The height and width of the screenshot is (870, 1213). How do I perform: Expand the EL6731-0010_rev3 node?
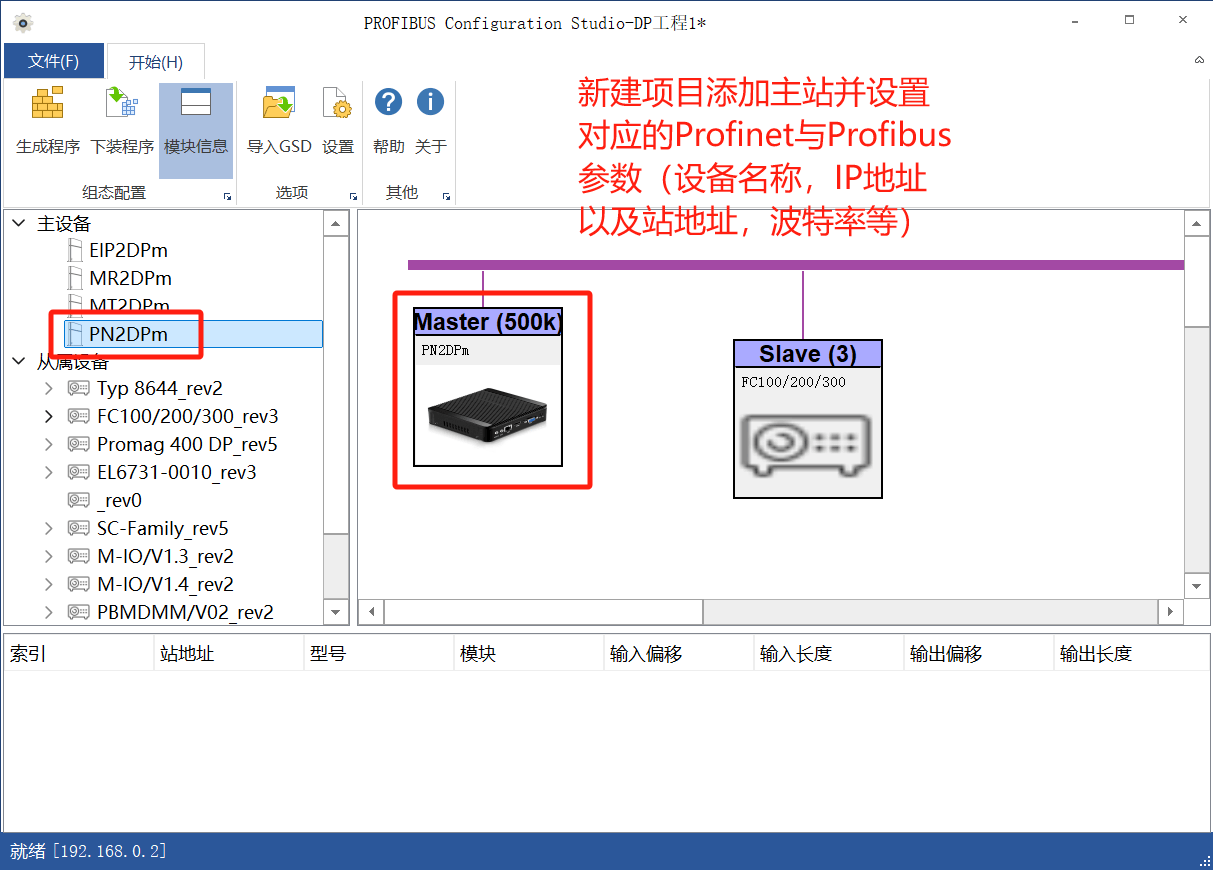click(x=49, y=472)
